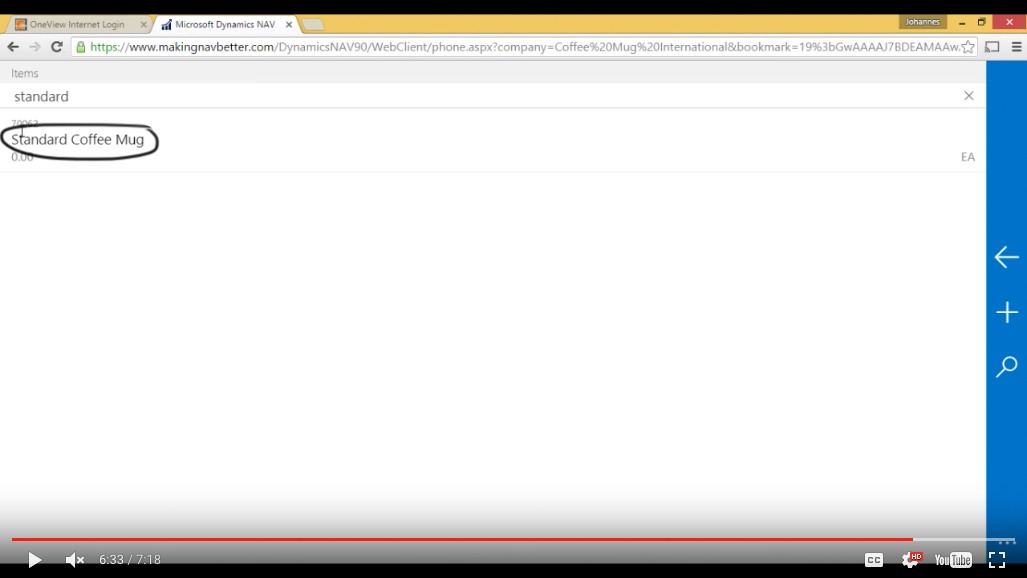The height and width of the screenshot is (578, 1027).
Task: Open the Standard Coffee Mug item
Action: pos(78,140)
